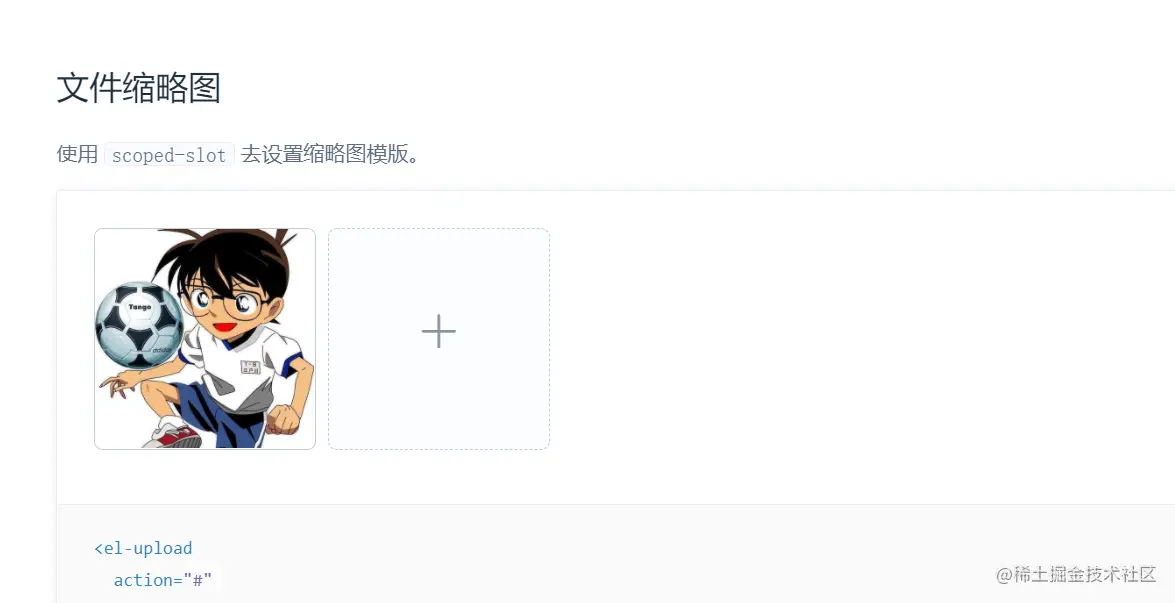Click the @ symbol in the watermark
Viewport: 1175px width, 603px height.
point(1004,575)
